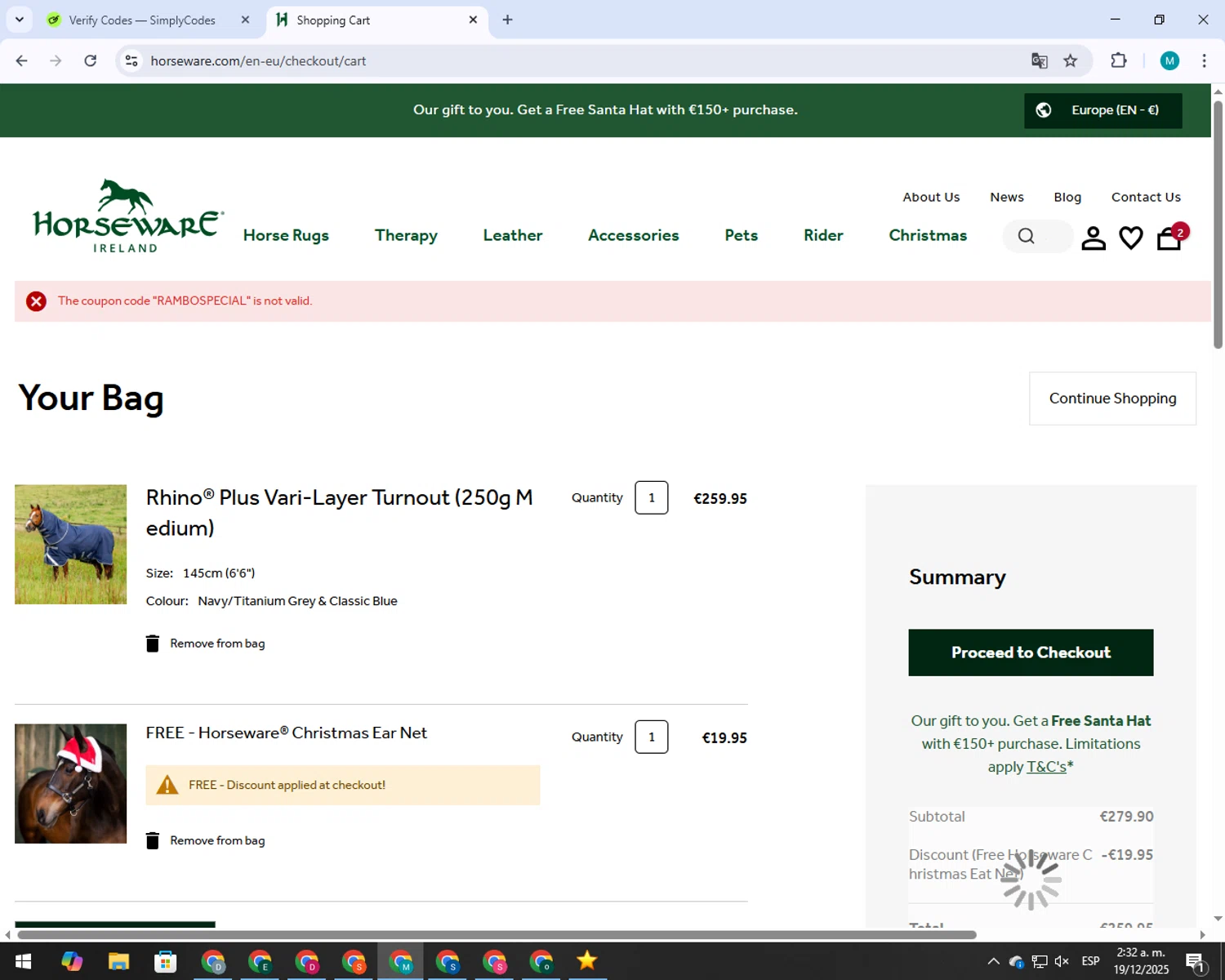Switch to Verify Codes SimplyCodes tab

pos(142,20)
